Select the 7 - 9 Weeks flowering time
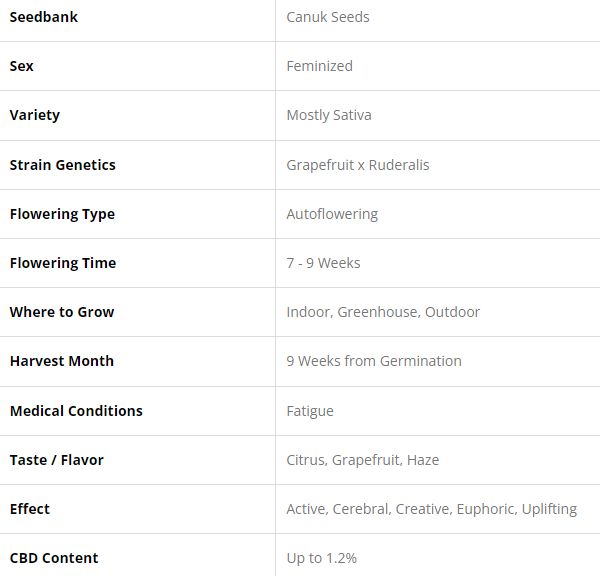This screenshot has height=576, width=600. click(323, 263)
